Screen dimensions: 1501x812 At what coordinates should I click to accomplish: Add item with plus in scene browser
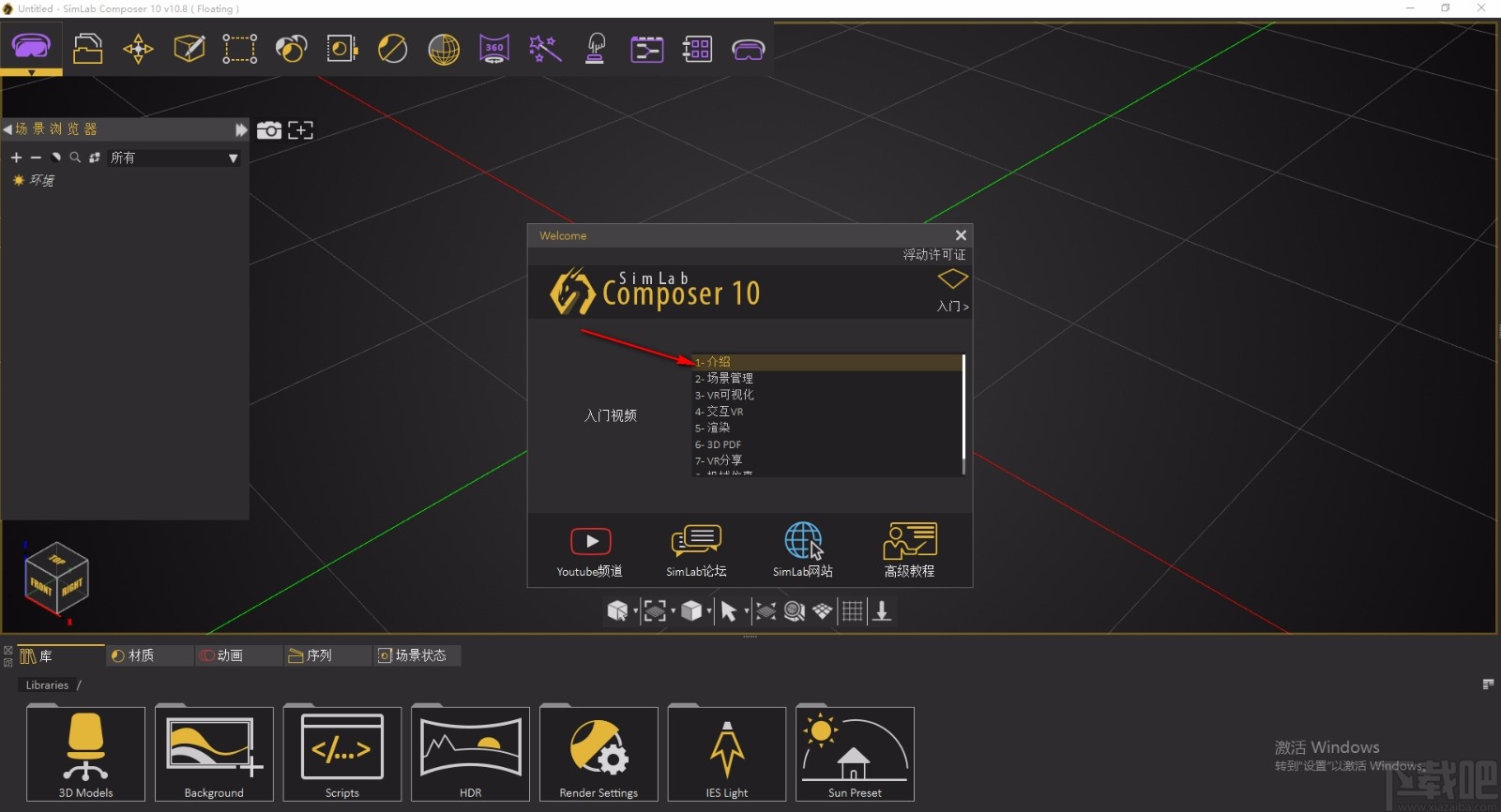16,158
